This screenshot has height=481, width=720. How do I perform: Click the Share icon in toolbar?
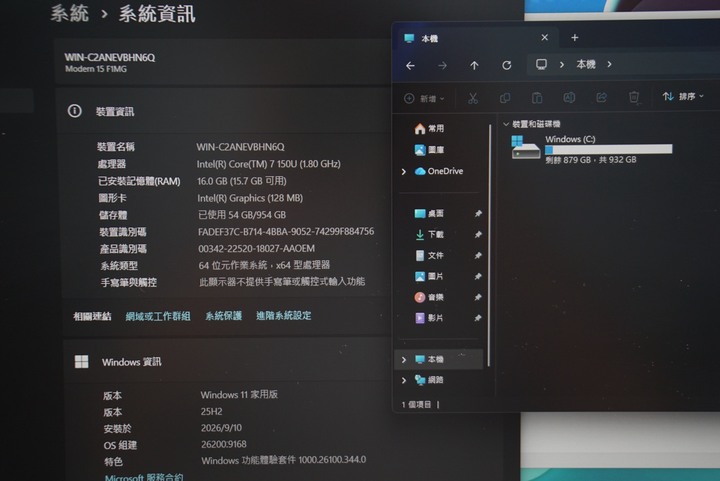(x=602, y=97)
